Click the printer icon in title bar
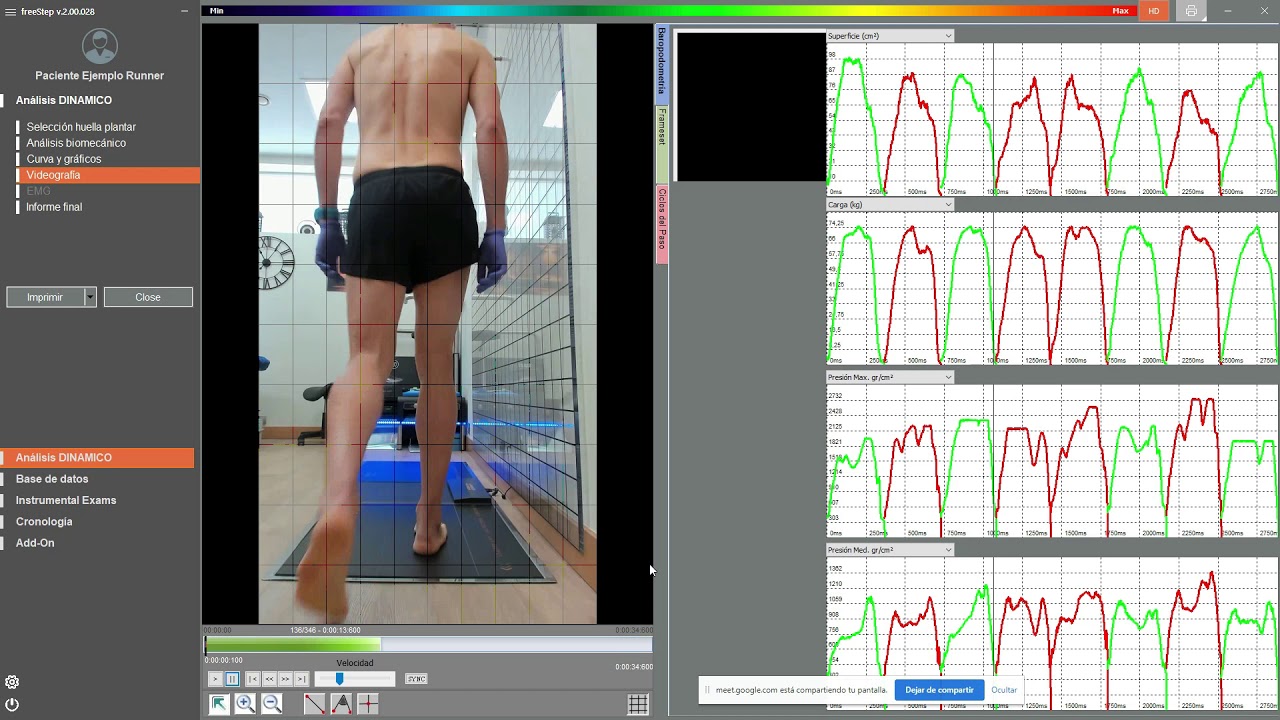Screen dimensions: 1280x720 (1190, 11)
